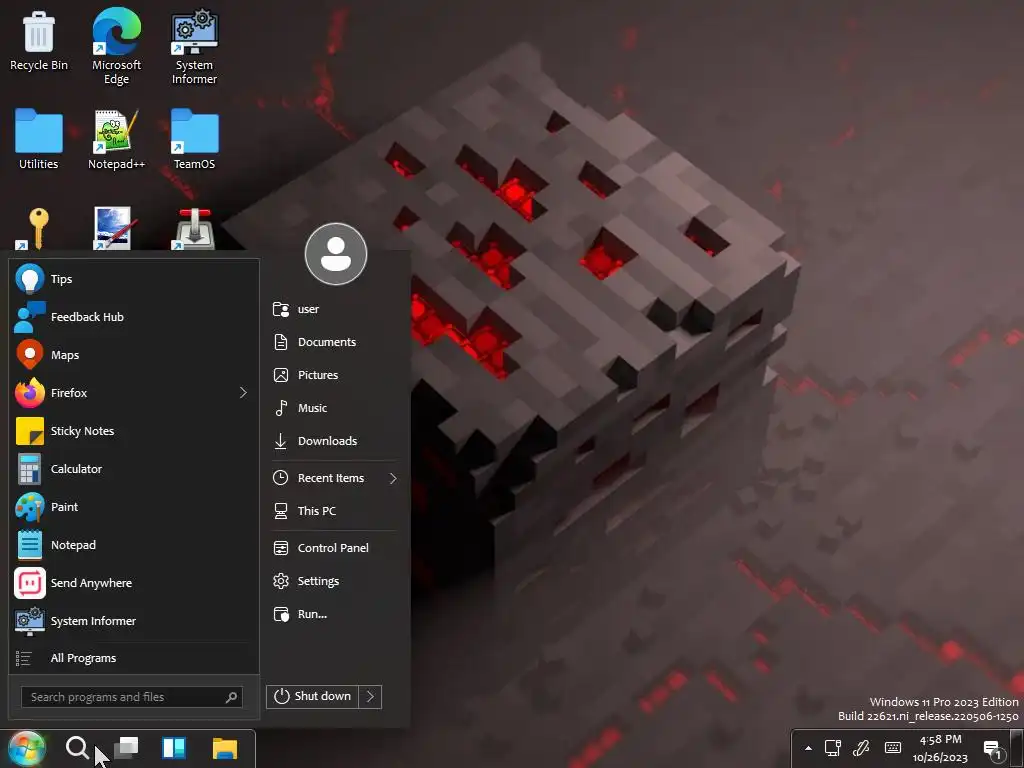Click the Windows Start orb

tap(26, 748)
